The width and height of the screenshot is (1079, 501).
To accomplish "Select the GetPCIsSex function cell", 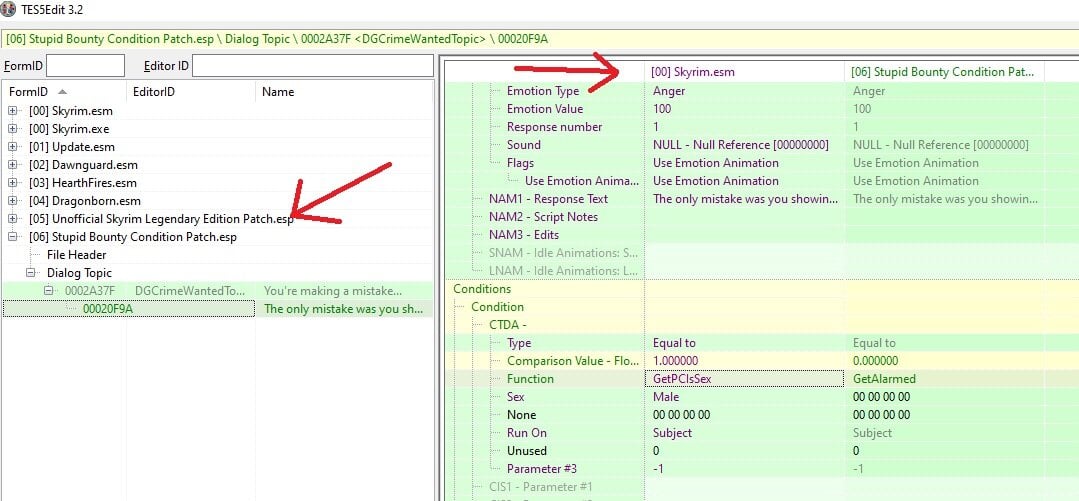I will 744,379.
